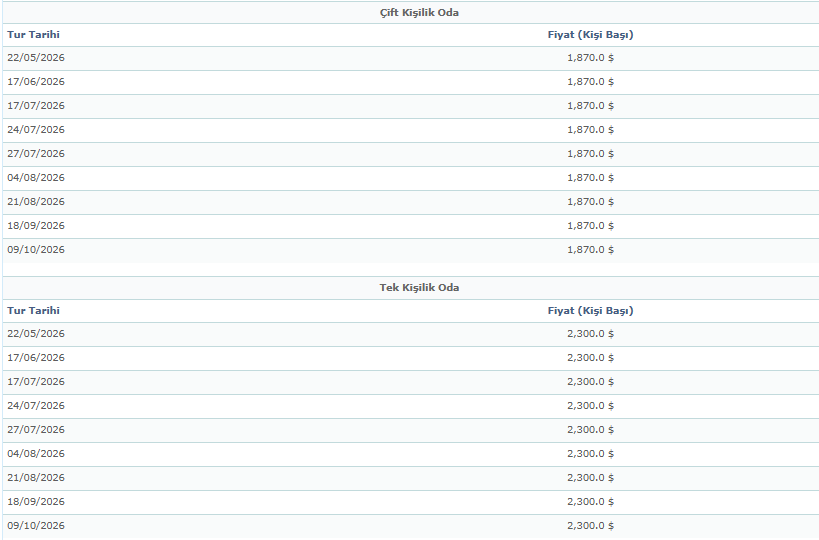Click the 2,300.0 $ price for 17/06/2026
The width and height of the screenshot is (819, 540).
point(590,358)
